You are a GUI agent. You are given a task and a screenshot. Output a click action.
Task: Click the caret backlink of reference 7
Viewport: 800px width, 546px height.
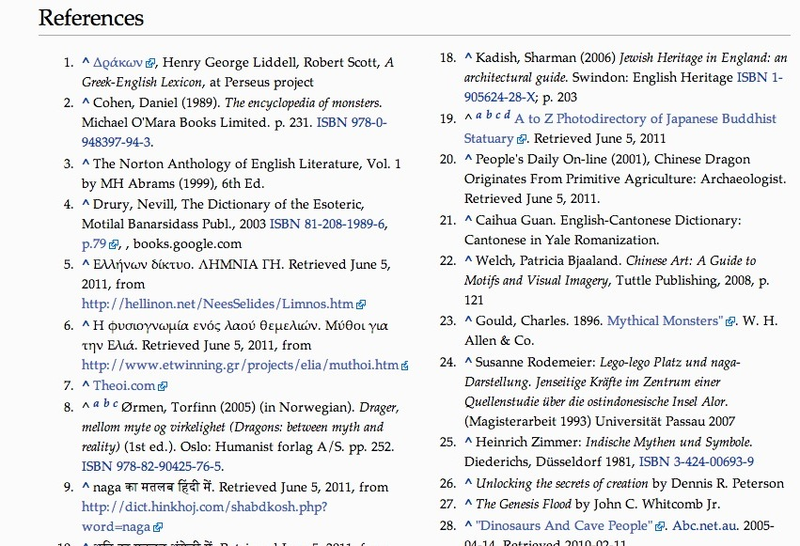coord(85,385)
